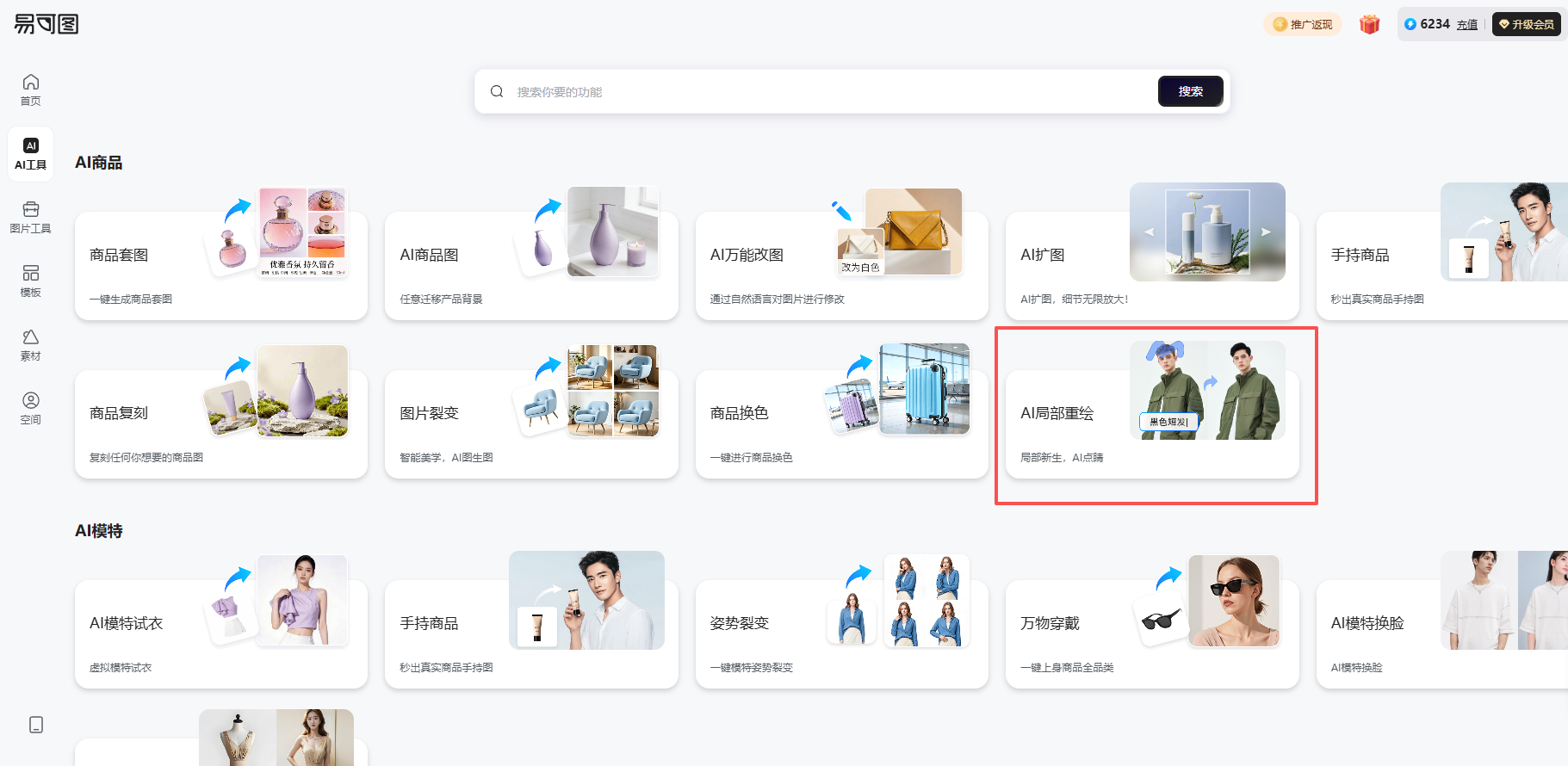This screenshot has width=1568, height=766.
Task: Open the AI局部重绘 card
Action: click(x=1152, y=424)
